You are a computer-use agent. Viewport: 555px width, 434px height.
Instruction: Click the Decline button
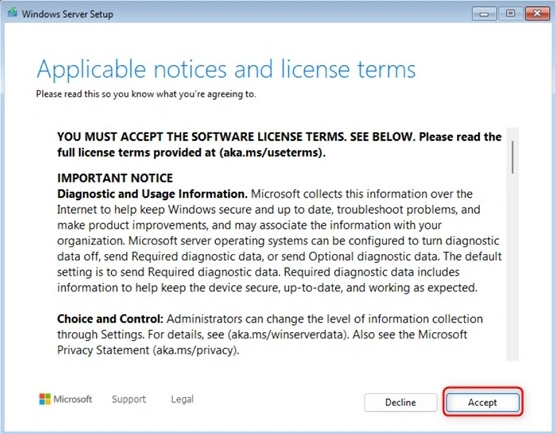coord(400,402)
